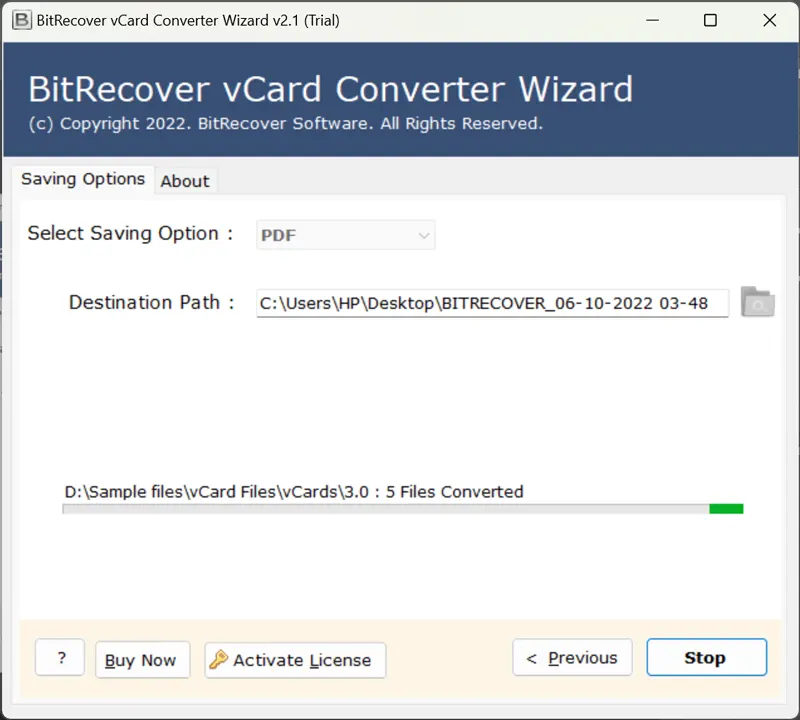The width and height of the screenshot is (800, 720).
Task: Switch to the About tab
Action: (x=185, y=181)
